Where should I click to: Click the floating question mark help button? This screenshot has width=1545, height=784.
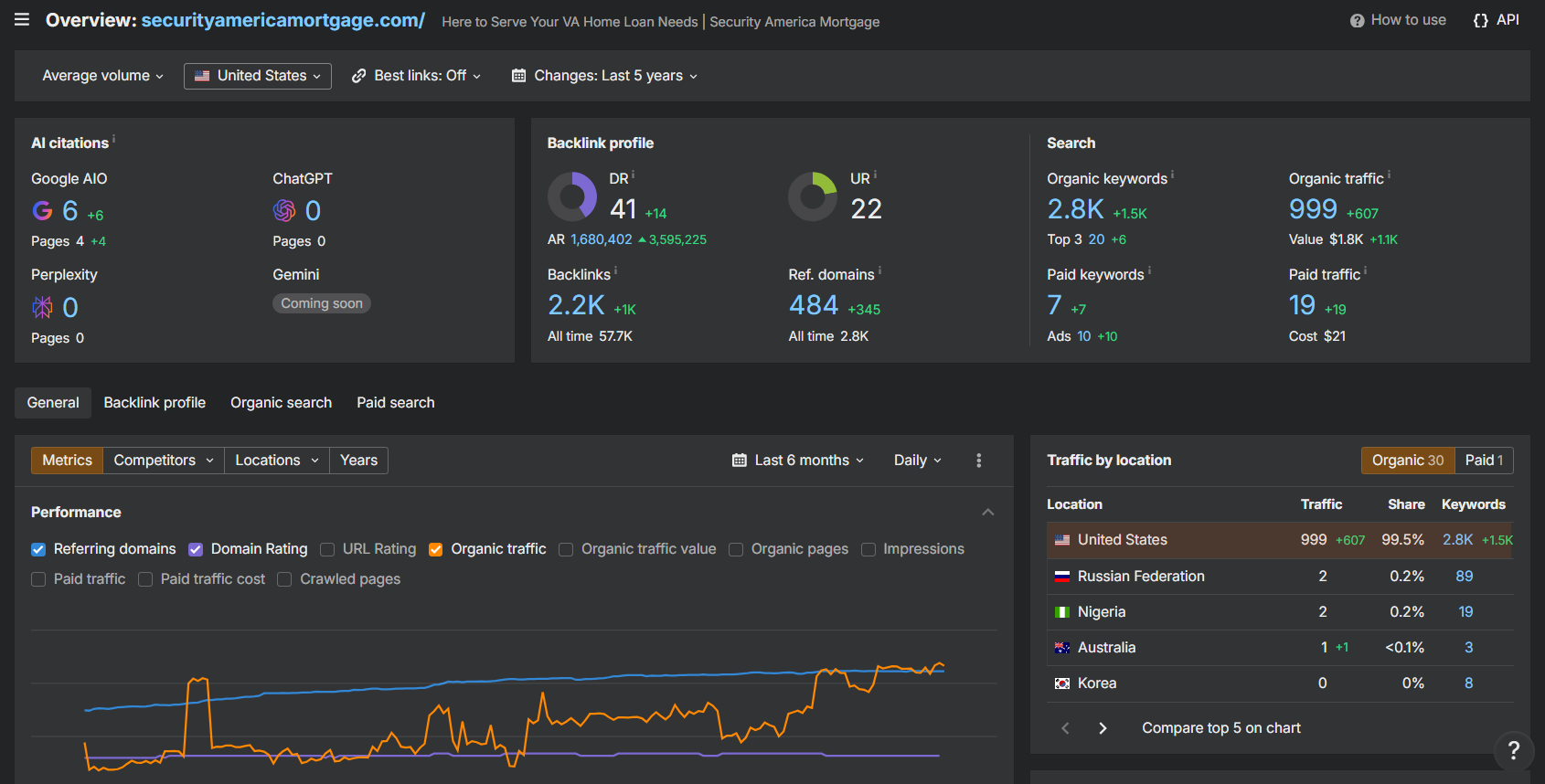(1513, 750)
